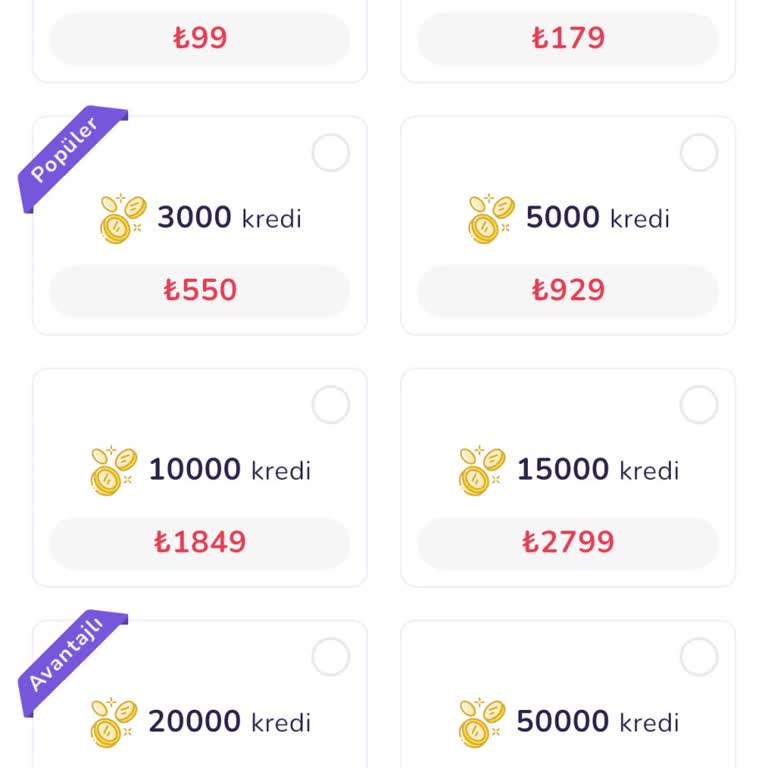Click the ₺179 price pill
The image size is (768, 768).
(568, 38)
